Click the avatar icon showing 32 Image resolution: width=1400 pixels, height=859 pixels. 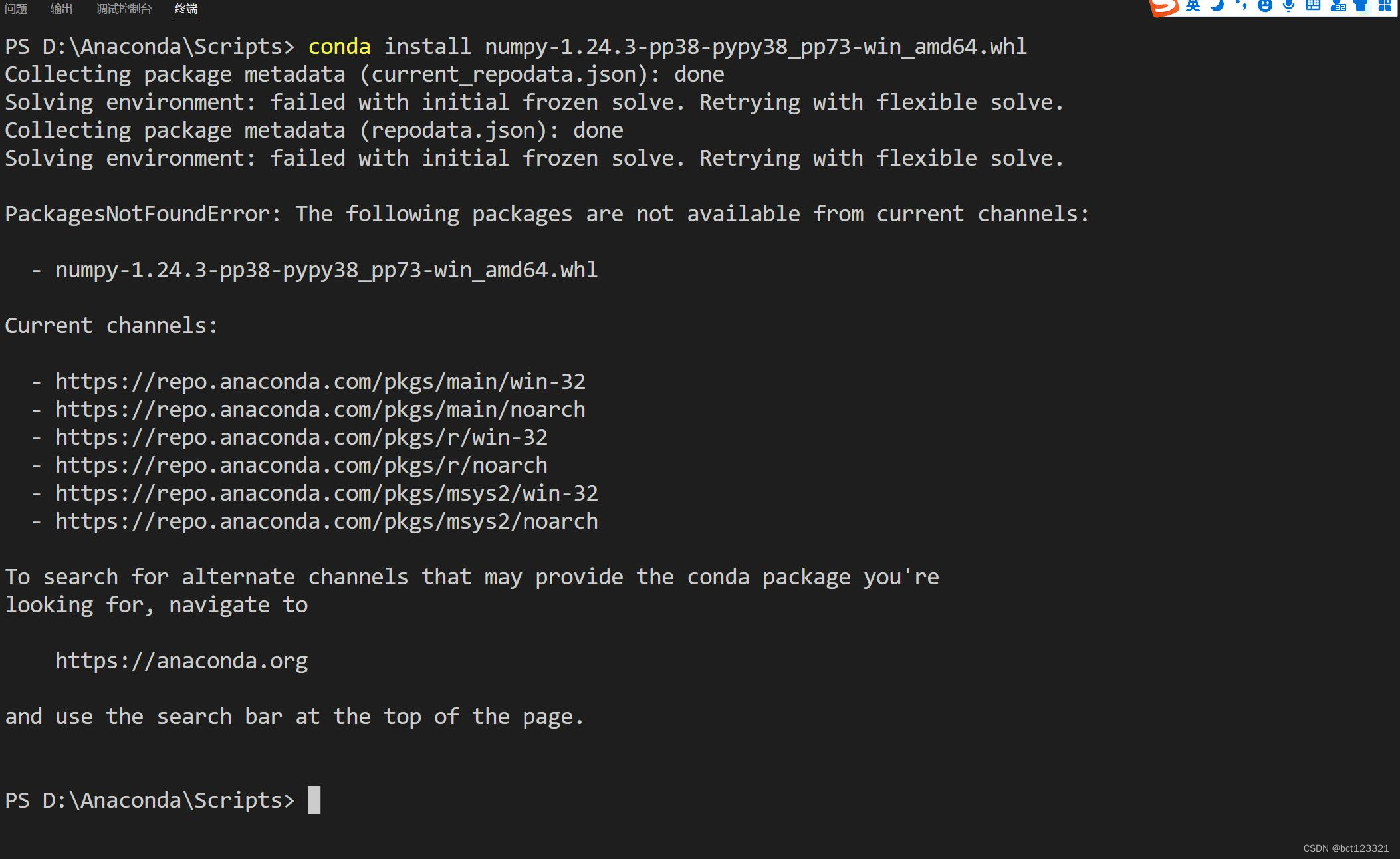tap(1339, 6)
